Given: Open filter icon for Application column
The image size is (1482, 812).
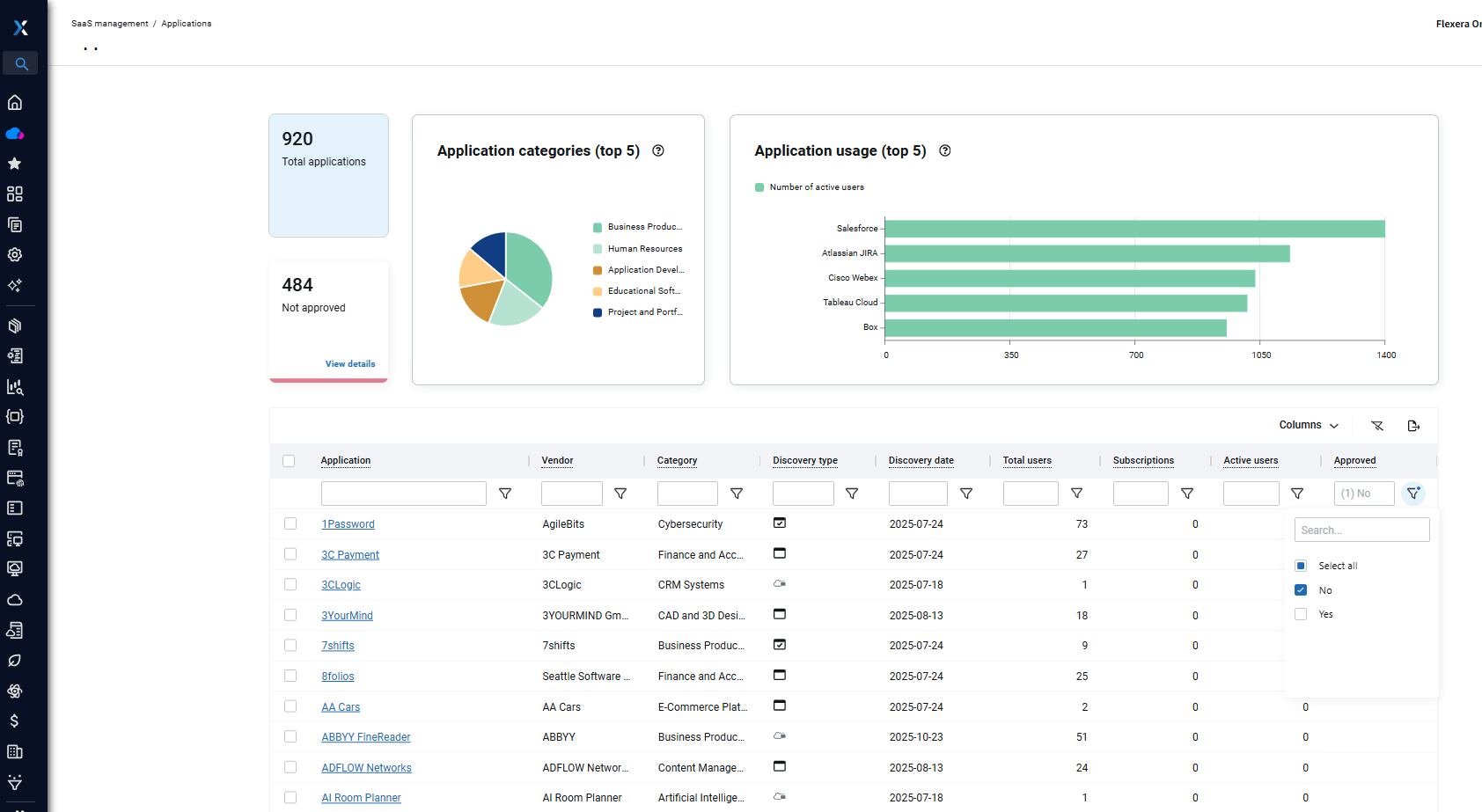Looking at the screenshot, I should [505, 494].
